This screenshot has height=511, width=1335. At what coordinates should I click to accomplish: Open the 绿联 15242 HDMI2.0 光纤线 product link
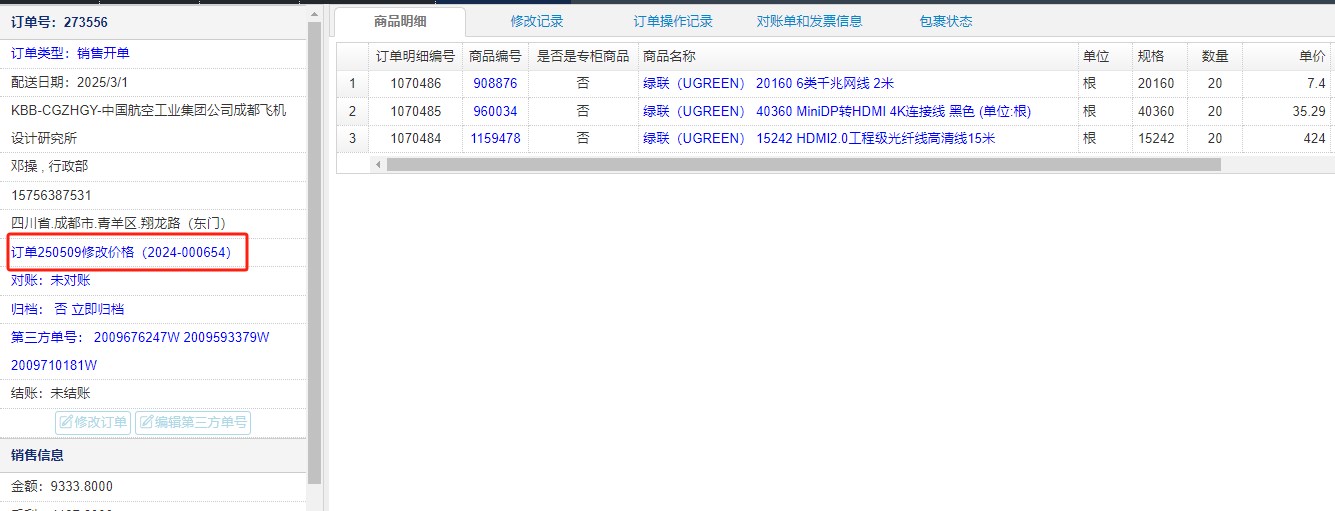pyautogui.click(x=818, y=138)
